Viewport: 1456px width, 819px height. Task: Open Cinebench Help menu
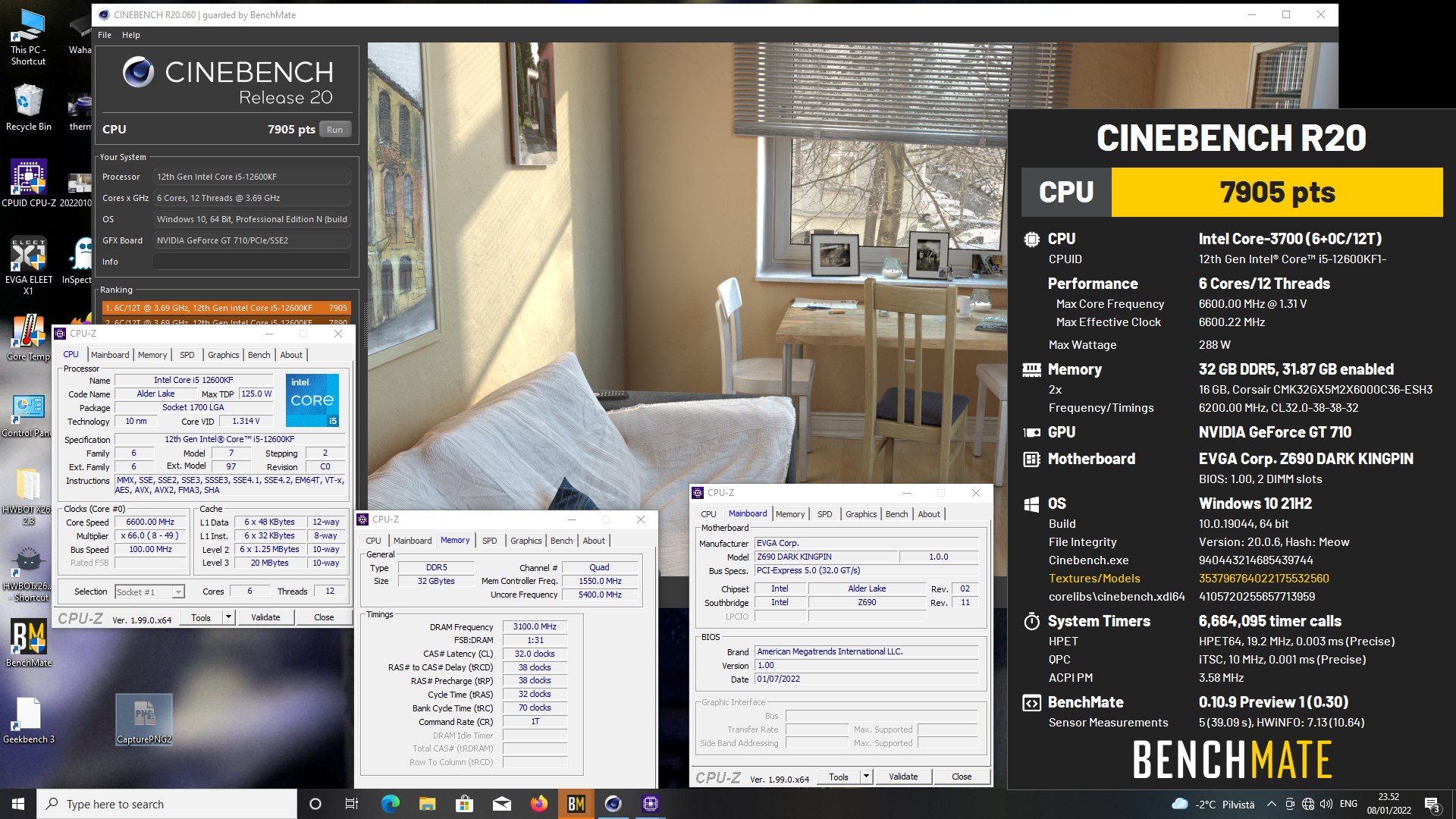tap(130, 35)
